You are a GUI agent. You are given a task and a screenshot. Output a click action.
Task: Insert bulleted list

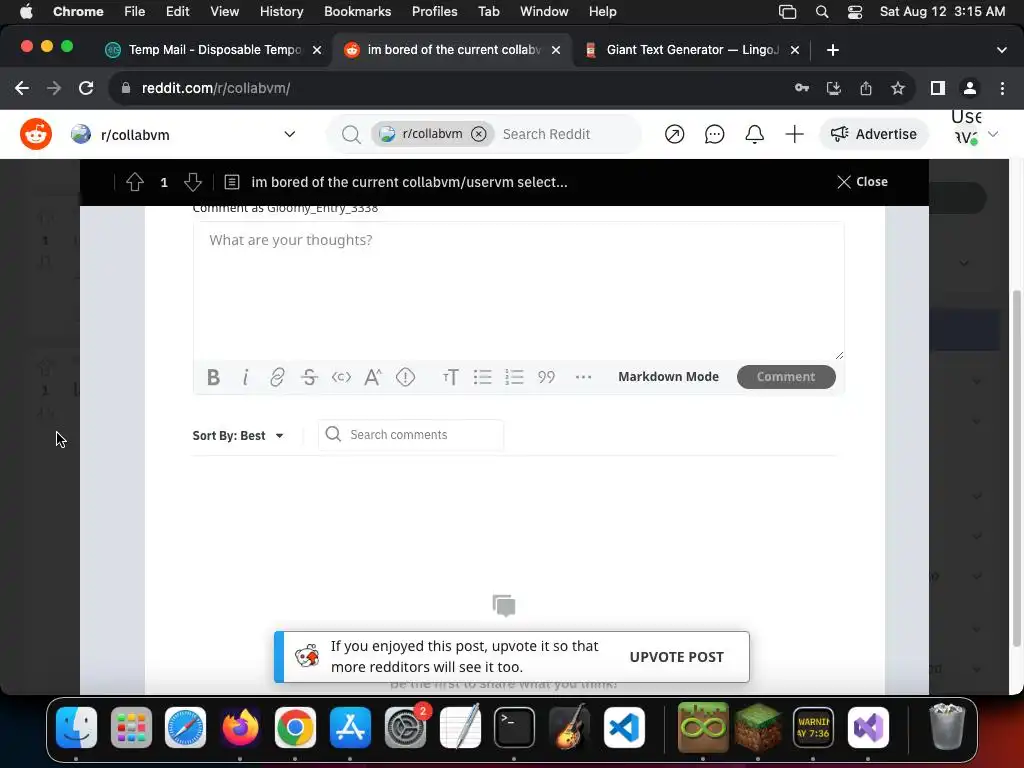point(483,377)
